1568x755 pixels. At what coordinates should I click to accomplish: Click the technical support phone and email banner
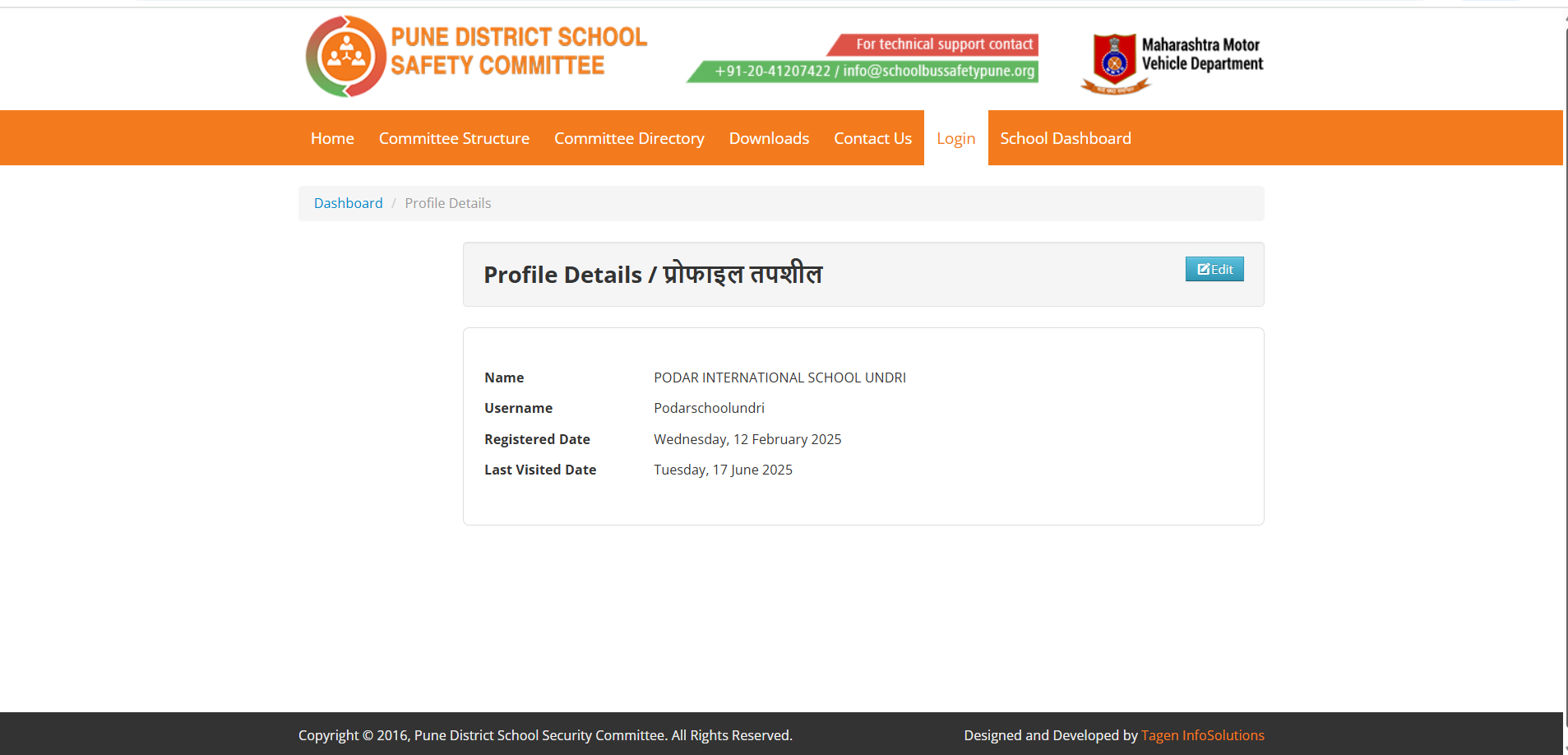coord(863,72)
